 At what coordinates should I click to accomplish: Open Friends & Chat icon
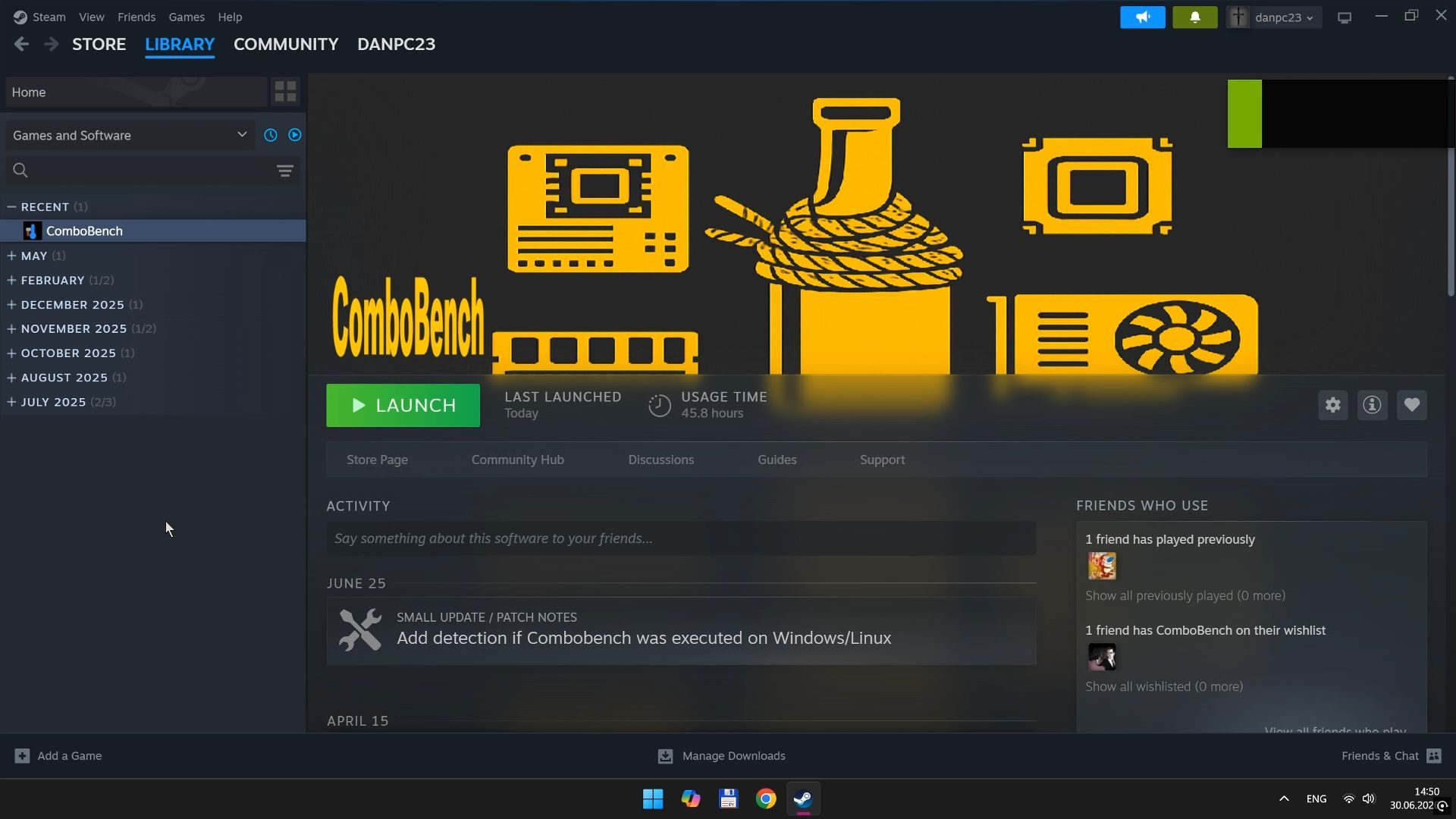click(x=1433, y=756)
